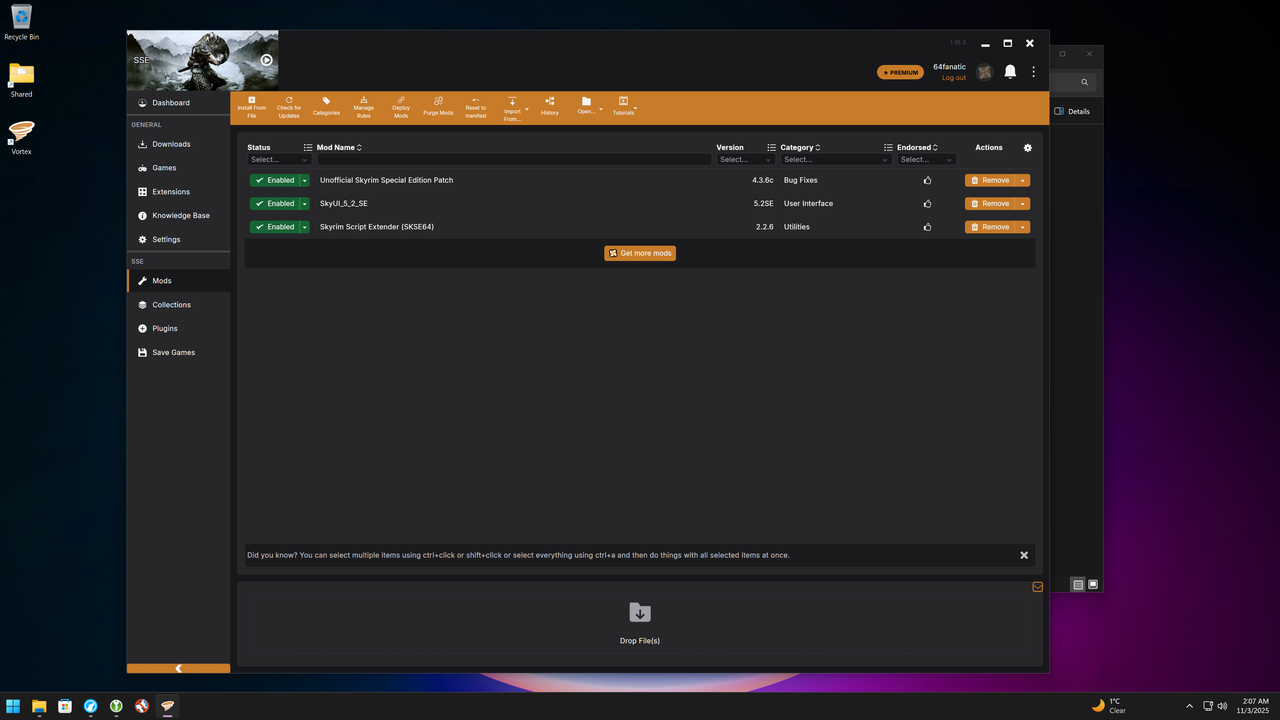Viewport: 1280px width, 720px height.
Task: Click the Drop File(s) area
Action: (x=640, y=624)
